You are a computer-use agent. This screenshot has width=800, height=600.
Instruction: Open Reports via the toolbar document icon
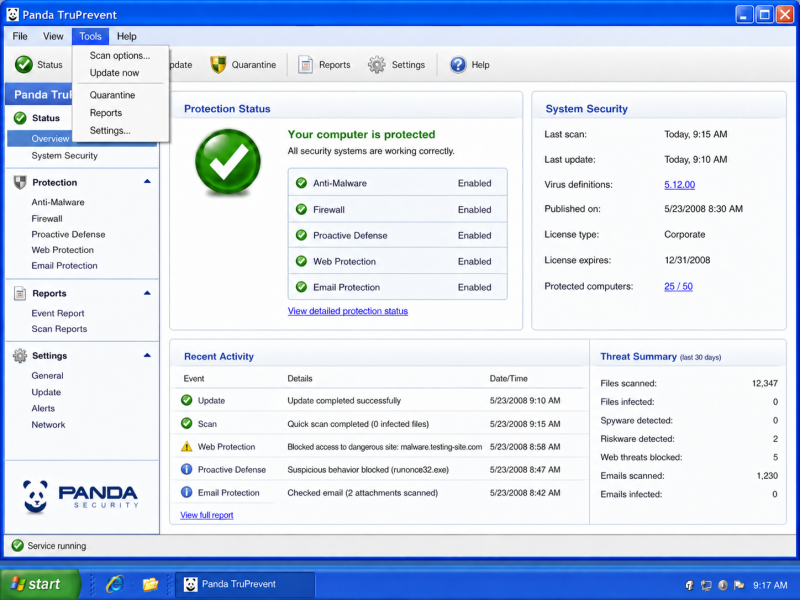(305, 65)
